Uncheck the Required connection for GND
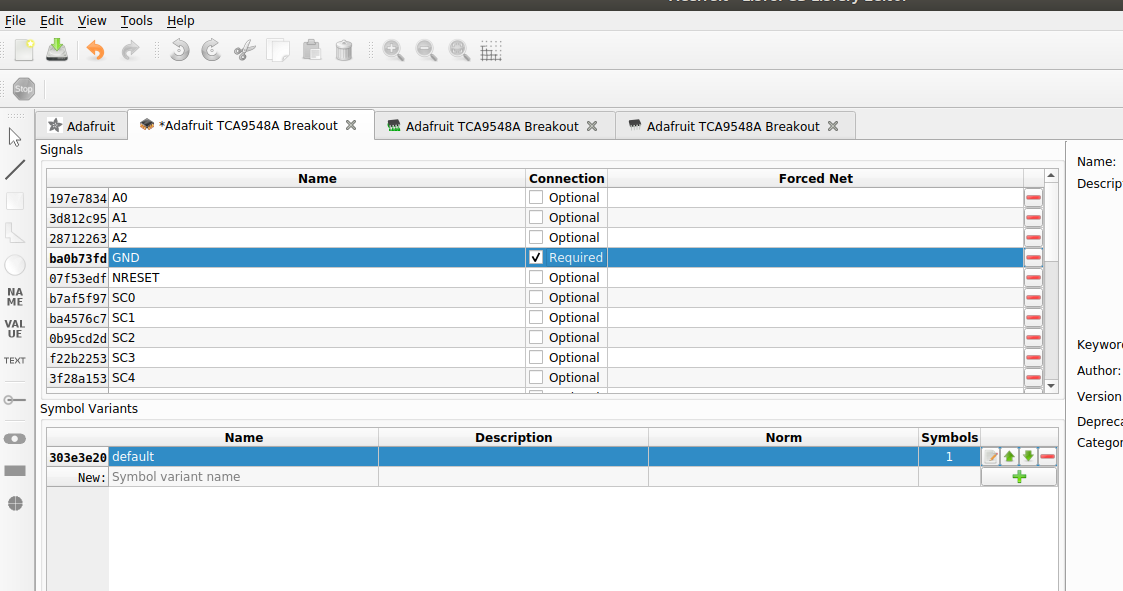The height and width of the screenshot is (591, 1123). (535, 257)
